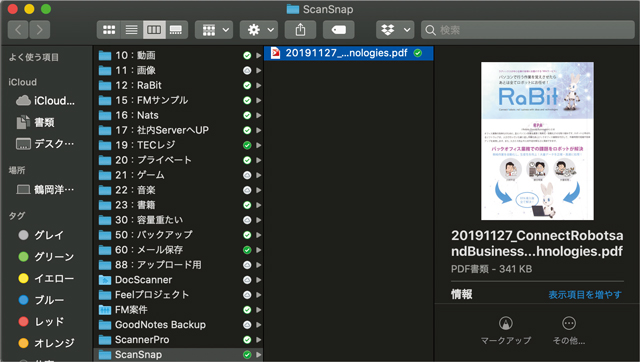Open folder 10：動画
The height and width of the screenshot is (362, 640).
(x=178, y=56)
